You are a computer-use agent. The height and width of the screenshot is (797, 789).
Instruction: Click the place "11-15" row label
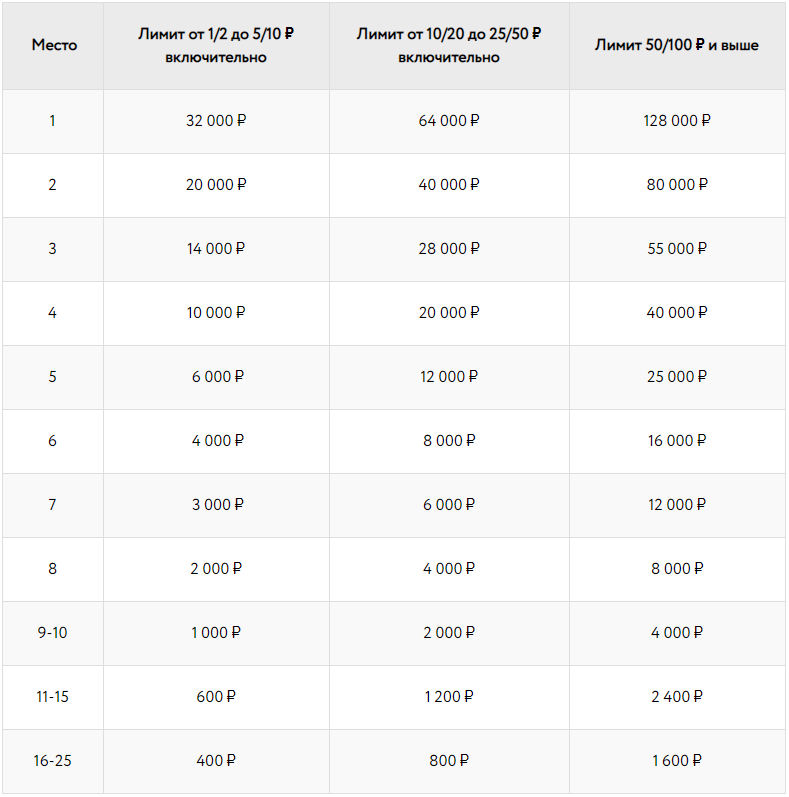pyautogui.click(x=53, y=697)
